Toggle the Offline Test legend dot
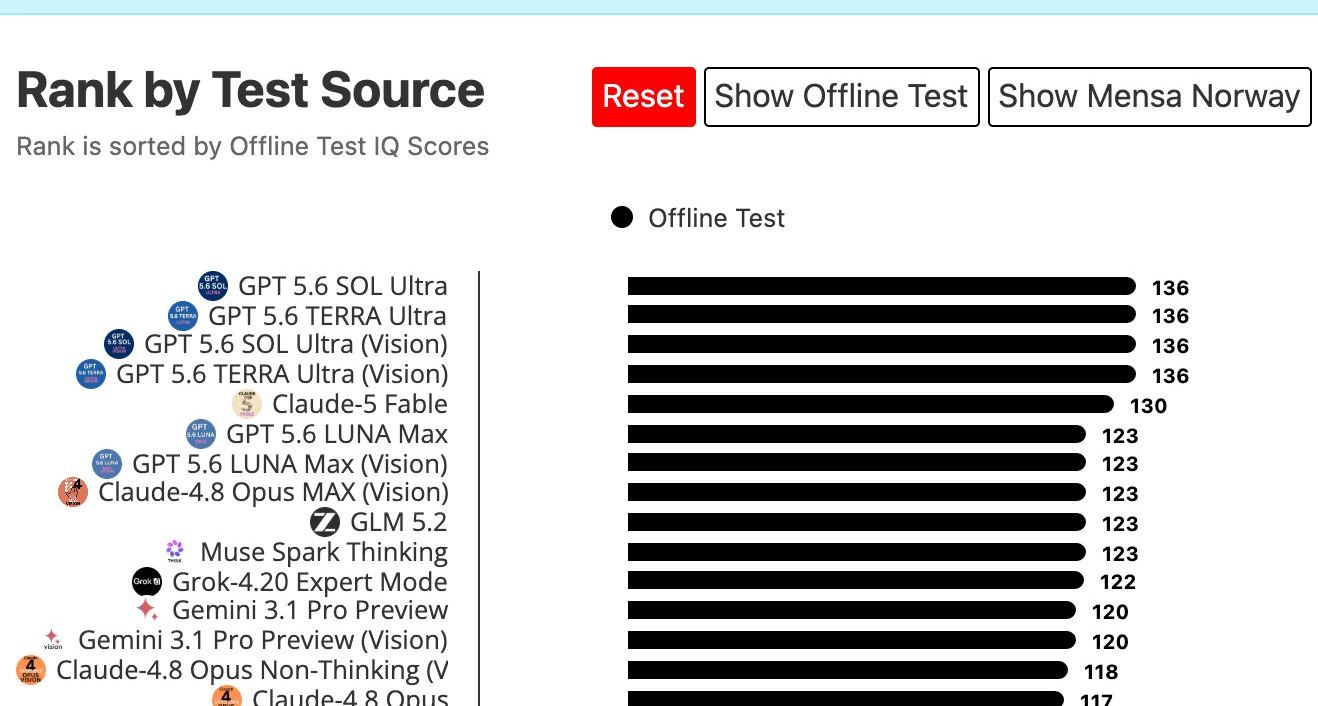Viewport: 1318px width, 706px height. (x=622, y=218)
